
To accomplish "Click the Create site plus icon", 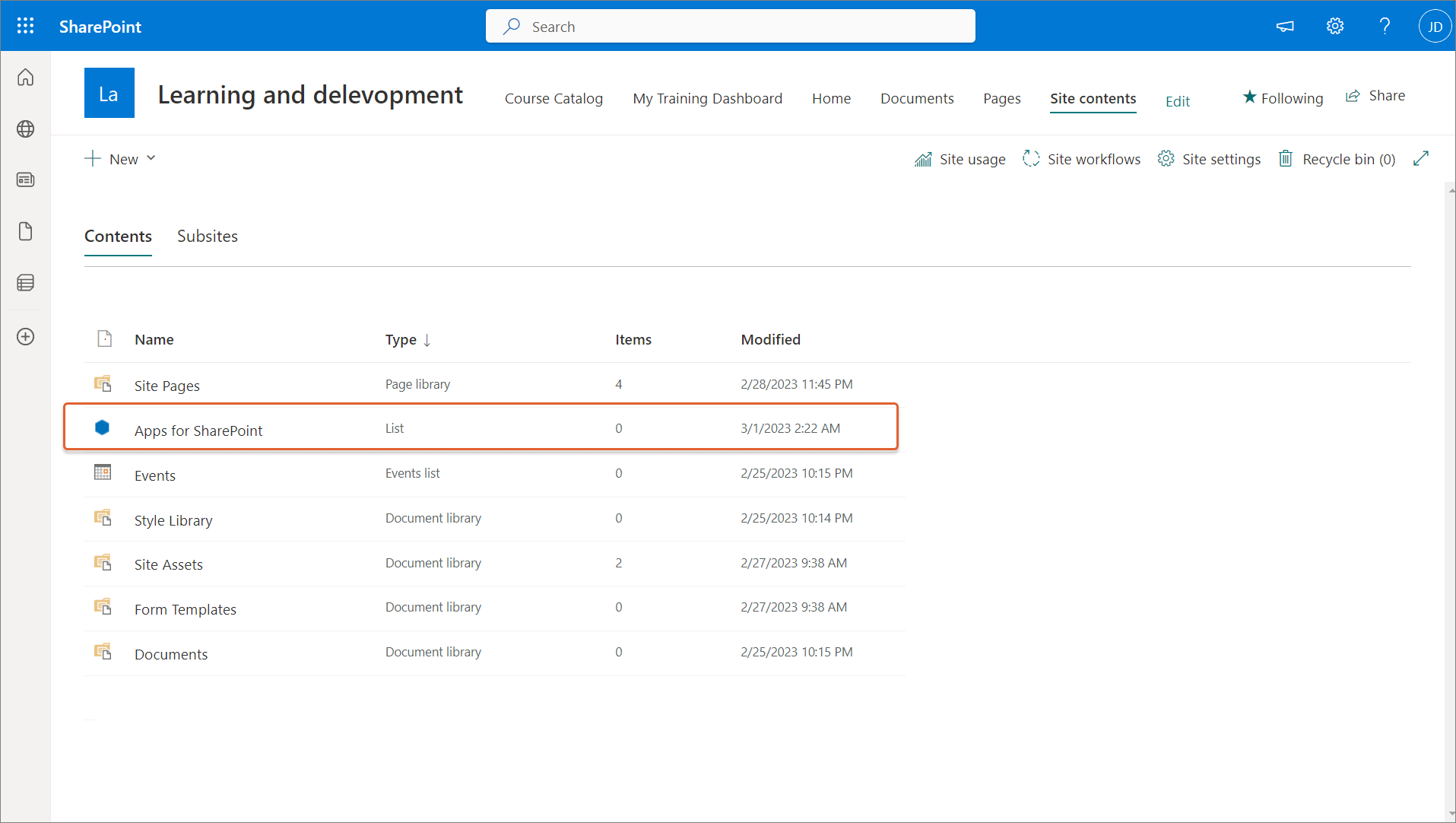I will (25, 336).
